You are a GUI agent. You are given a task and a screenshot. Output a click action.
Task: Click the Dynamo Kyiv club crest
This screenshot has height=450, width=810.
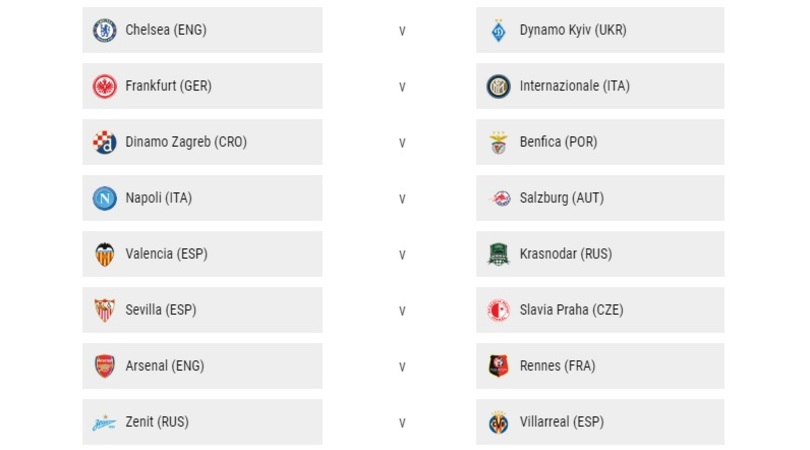(499, 30)
